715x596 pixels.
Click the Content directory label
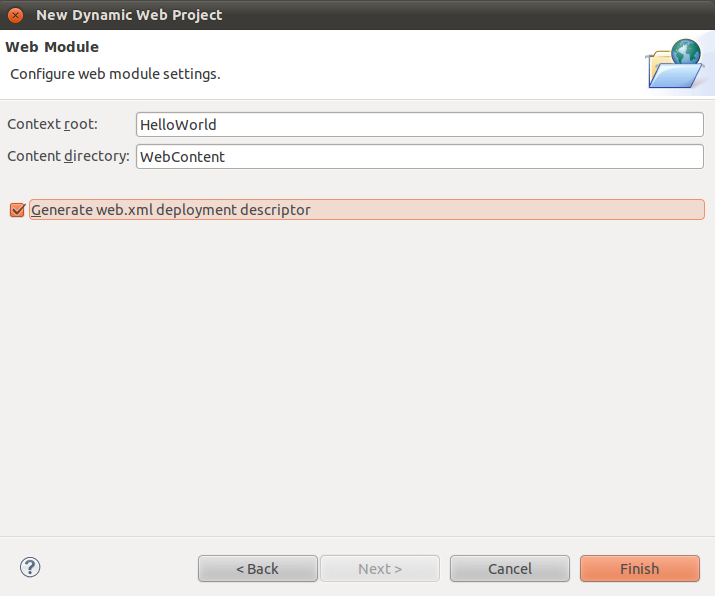pyautogui.click(x=68, y=157)
